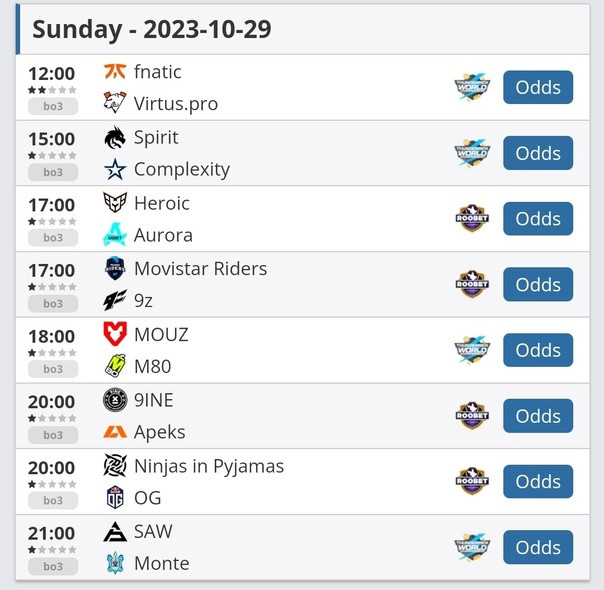Click the Aurora team logo
Image resolution: width=604 pixels, height=590 pixels.
tap(115, 235)
